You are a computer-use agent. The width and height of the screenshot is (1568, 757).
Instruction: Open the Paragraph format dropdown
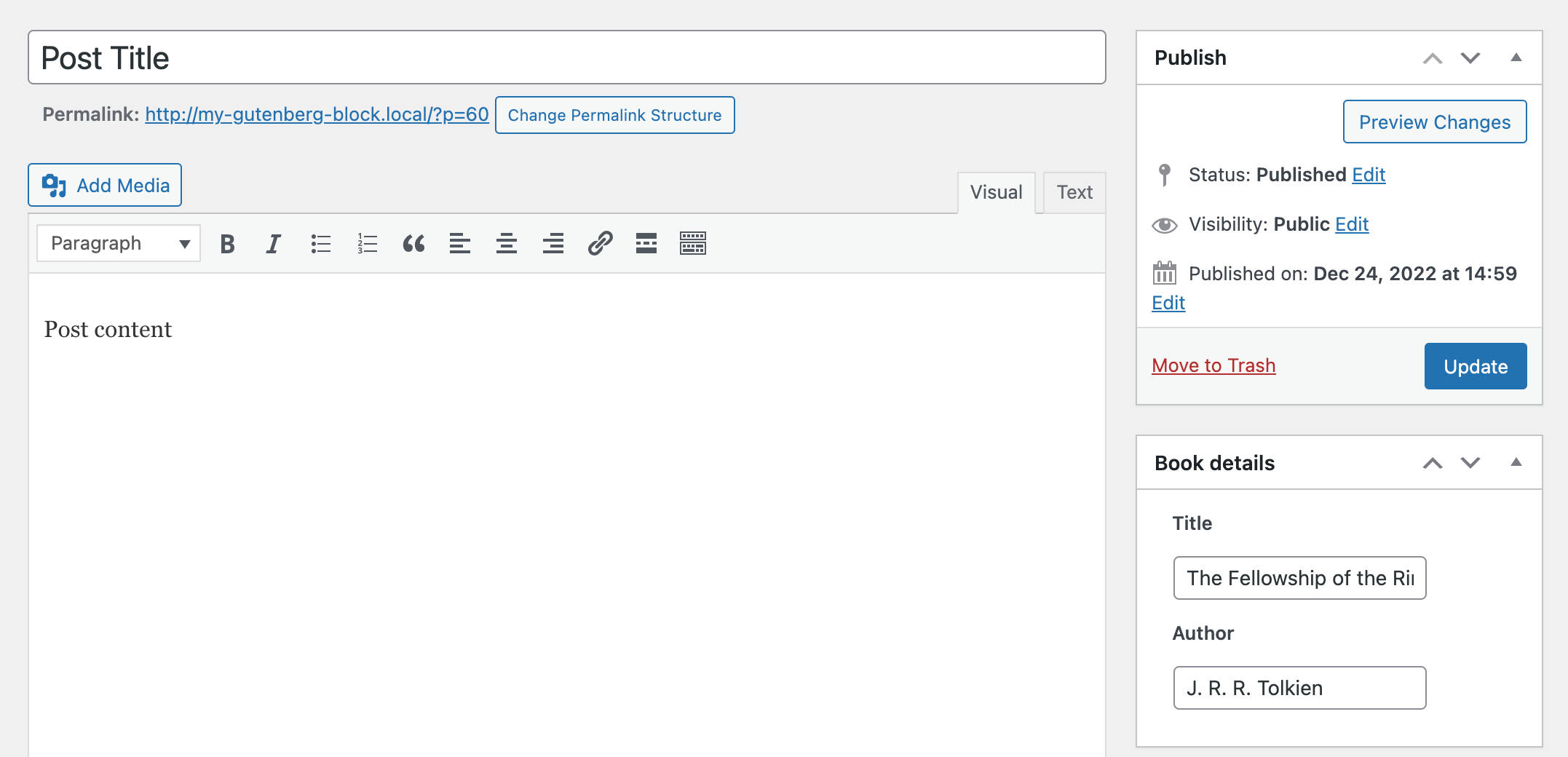pos(119,244)
